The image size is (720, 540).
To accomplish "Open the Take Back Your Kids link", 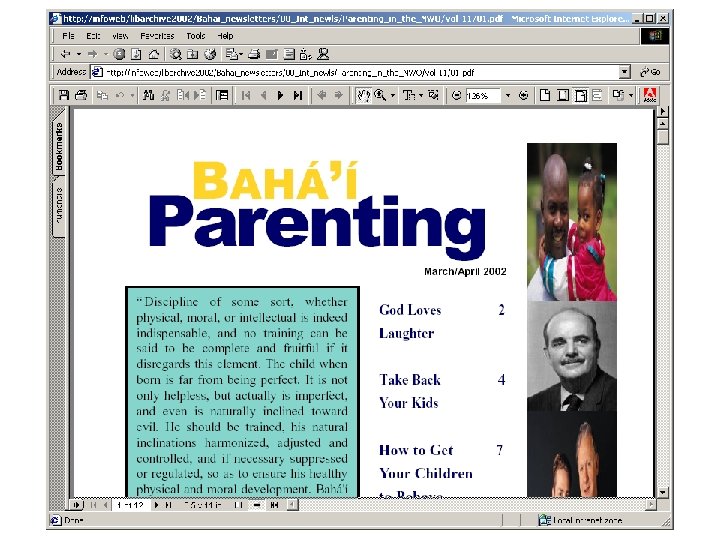I will [x=410, y=391].
